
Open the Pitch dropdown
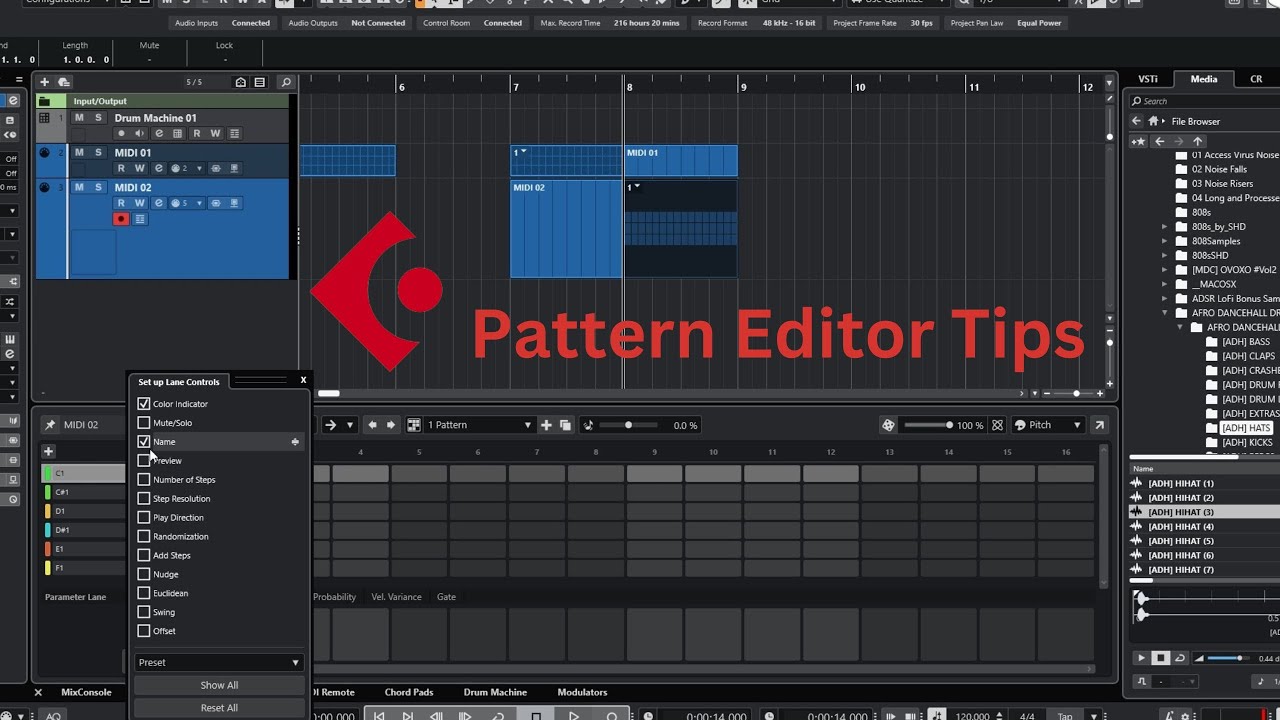point(1048,425)
